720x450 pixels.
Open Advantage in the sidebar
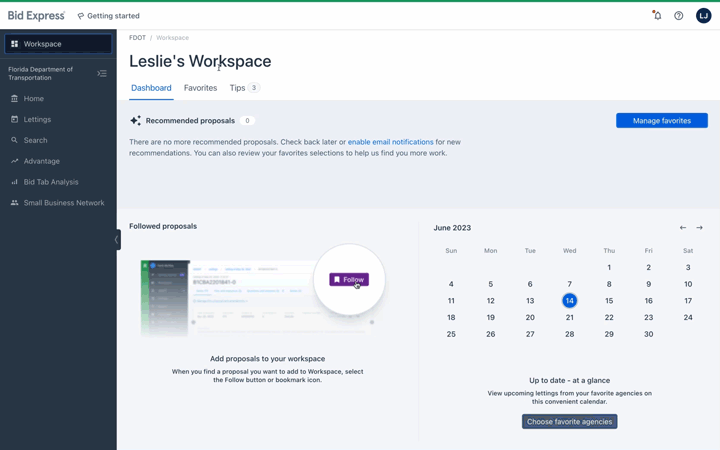click(41, 161)
